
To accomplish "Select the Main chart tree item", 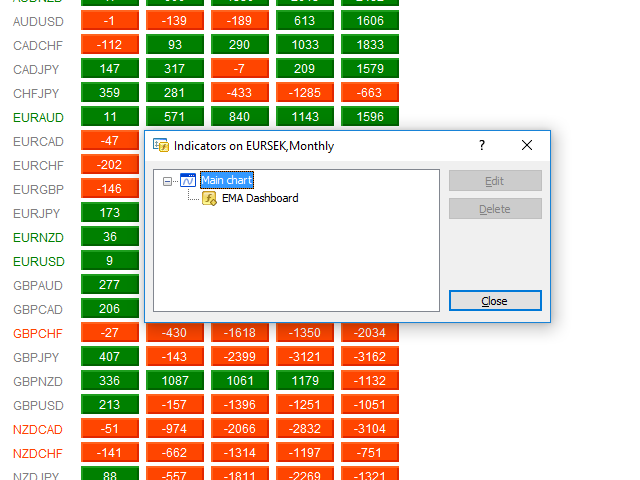I will (227, 180).
